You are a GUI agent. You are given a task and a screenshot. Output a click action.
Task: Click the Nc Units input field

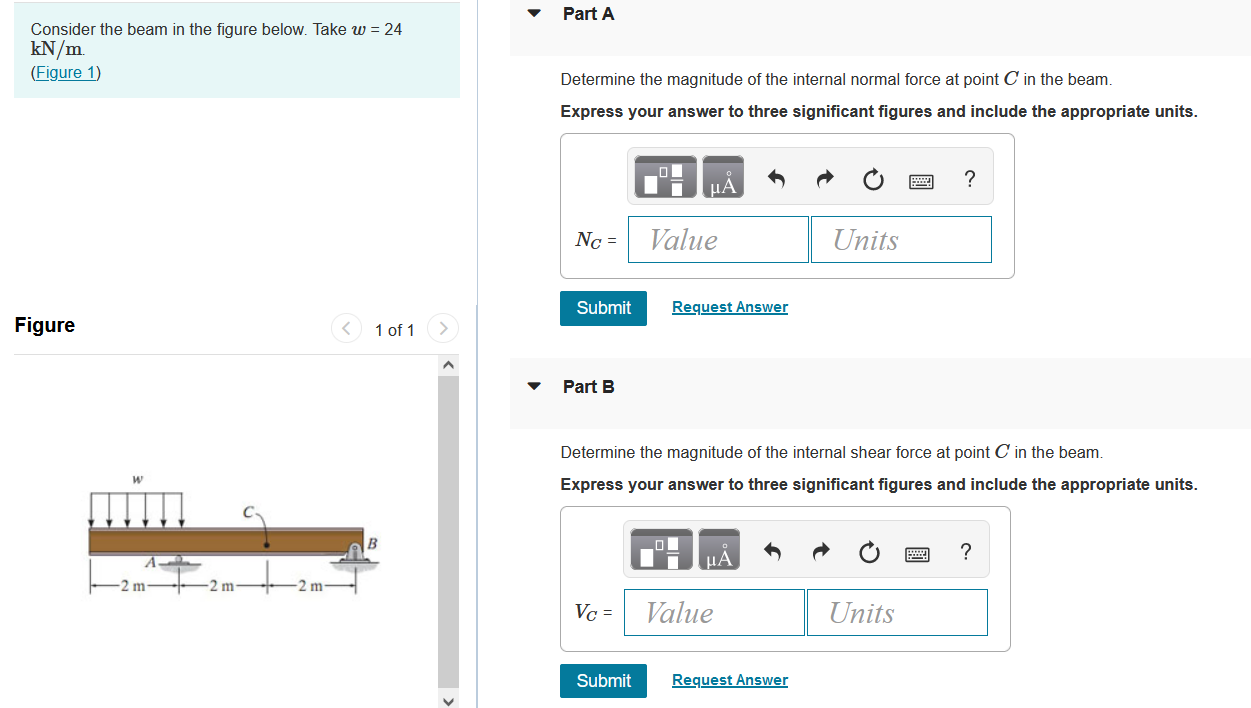(x=901, y=240)
